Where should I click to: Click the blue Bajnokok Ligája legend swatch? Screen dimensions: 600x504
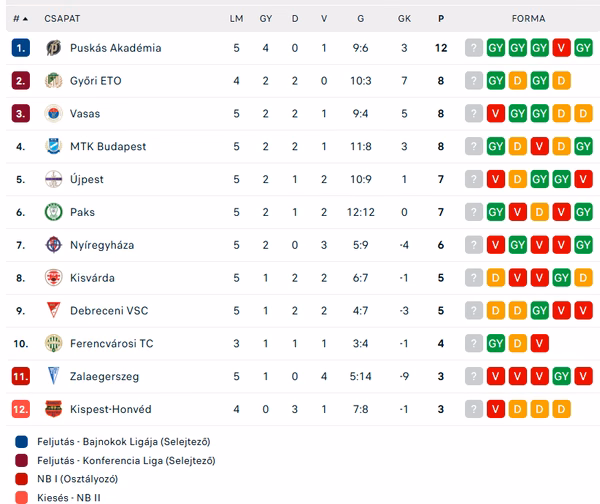pyautogui.click(x=21, y=442)
